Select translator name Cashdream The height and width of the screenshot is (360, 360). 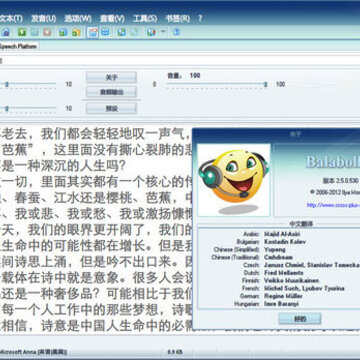pyautogui.click(x=278, y=257)
